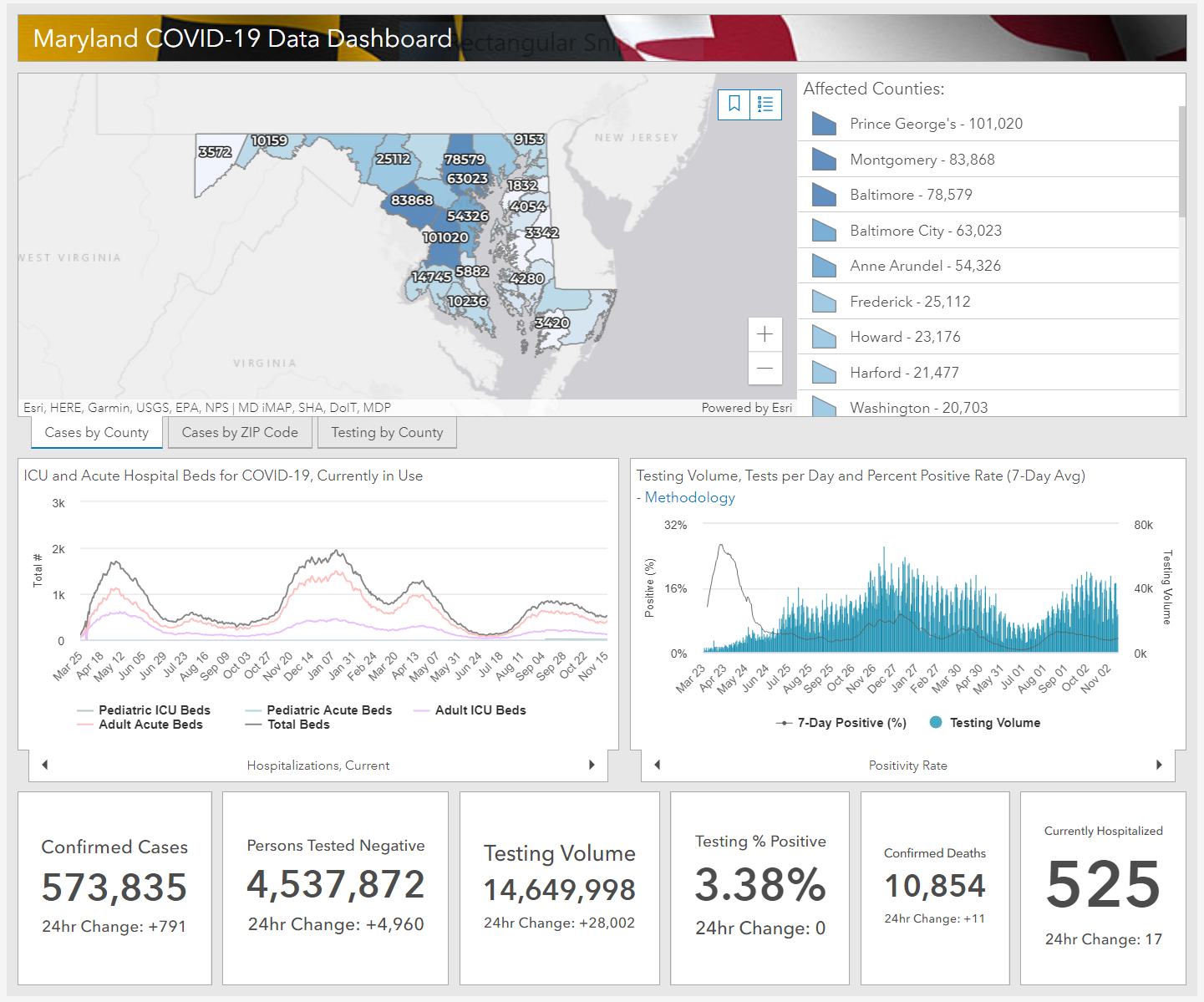The height and width of the screenshot is (1002, 1204).
Task: Toggle Pediatric ICU Beds legend series
Action: pos(144,710)
